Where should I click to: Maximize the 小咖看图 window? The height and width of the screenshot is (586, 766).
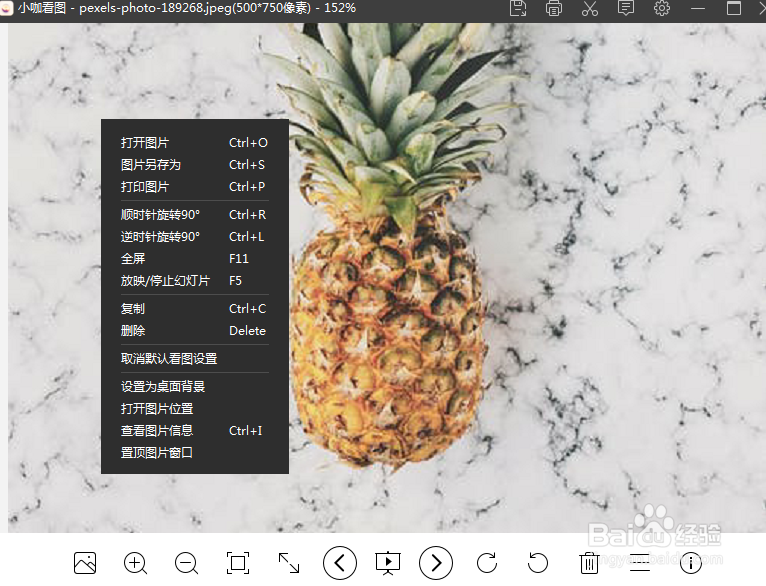pyautogui.click(x=734, y=8)
